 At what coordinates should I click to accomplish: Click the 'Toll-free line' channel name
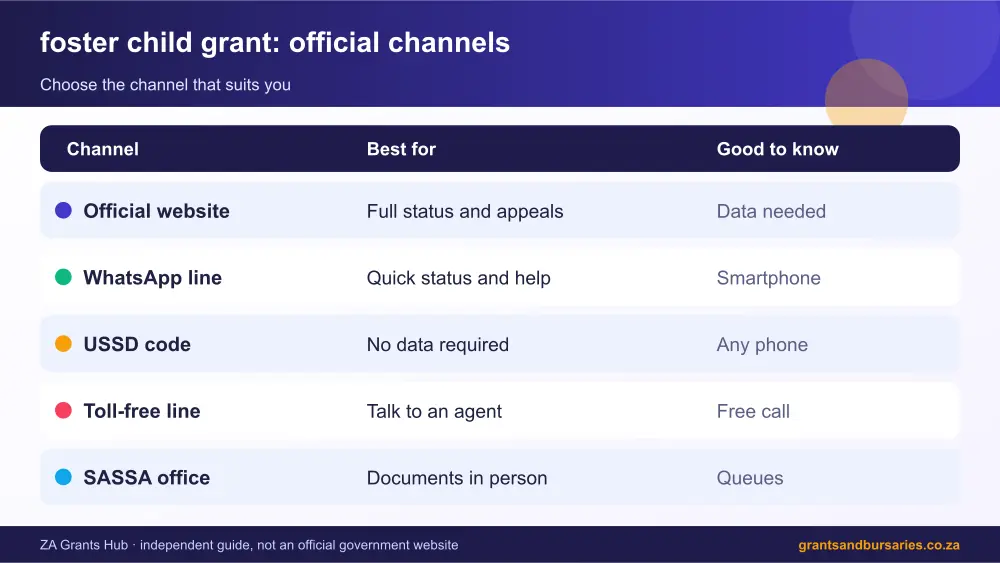tap(142, 411)
